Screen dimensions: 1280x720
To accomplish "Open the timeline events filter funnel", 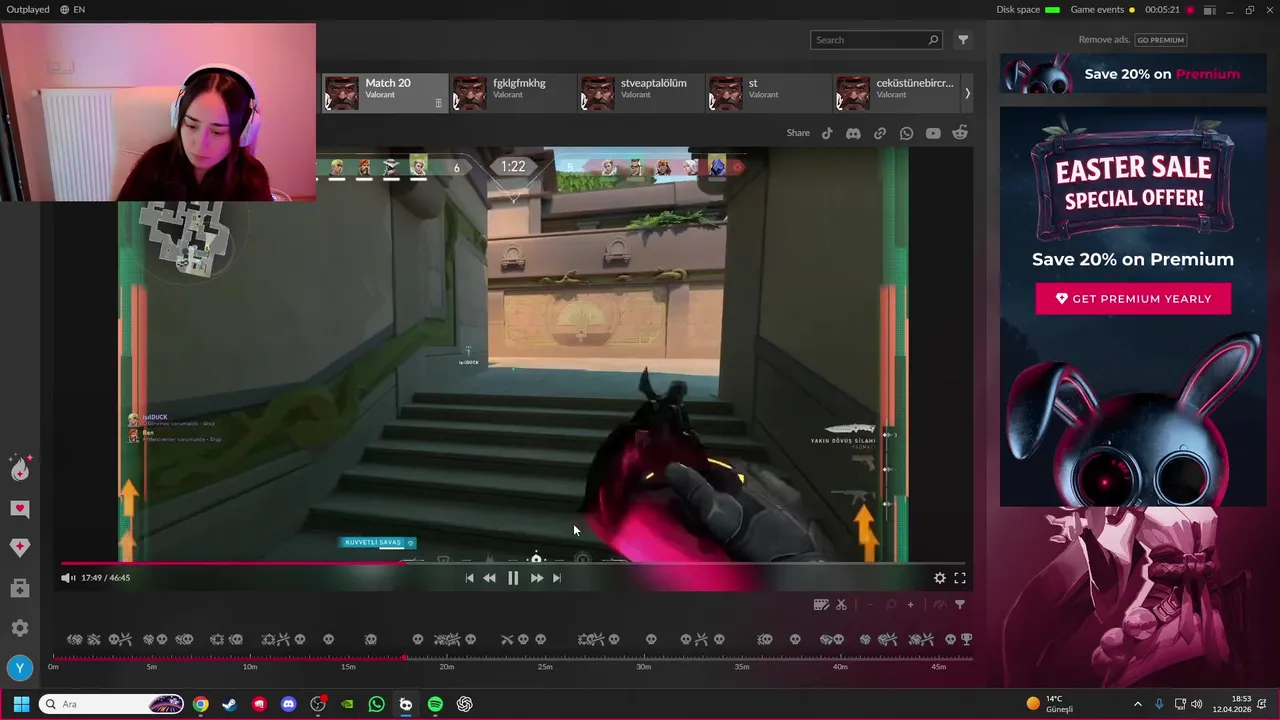I will pyautogui.click(x=960, y=604).
